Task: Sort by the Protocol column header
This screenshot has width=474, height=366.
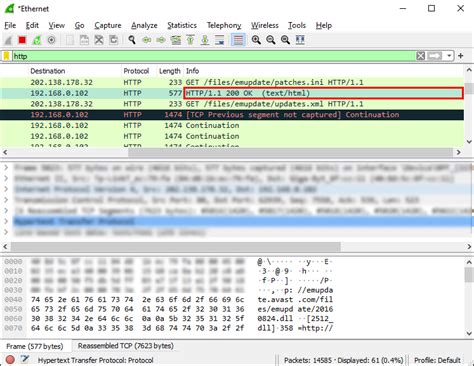Action: click(x=139, y=71)
